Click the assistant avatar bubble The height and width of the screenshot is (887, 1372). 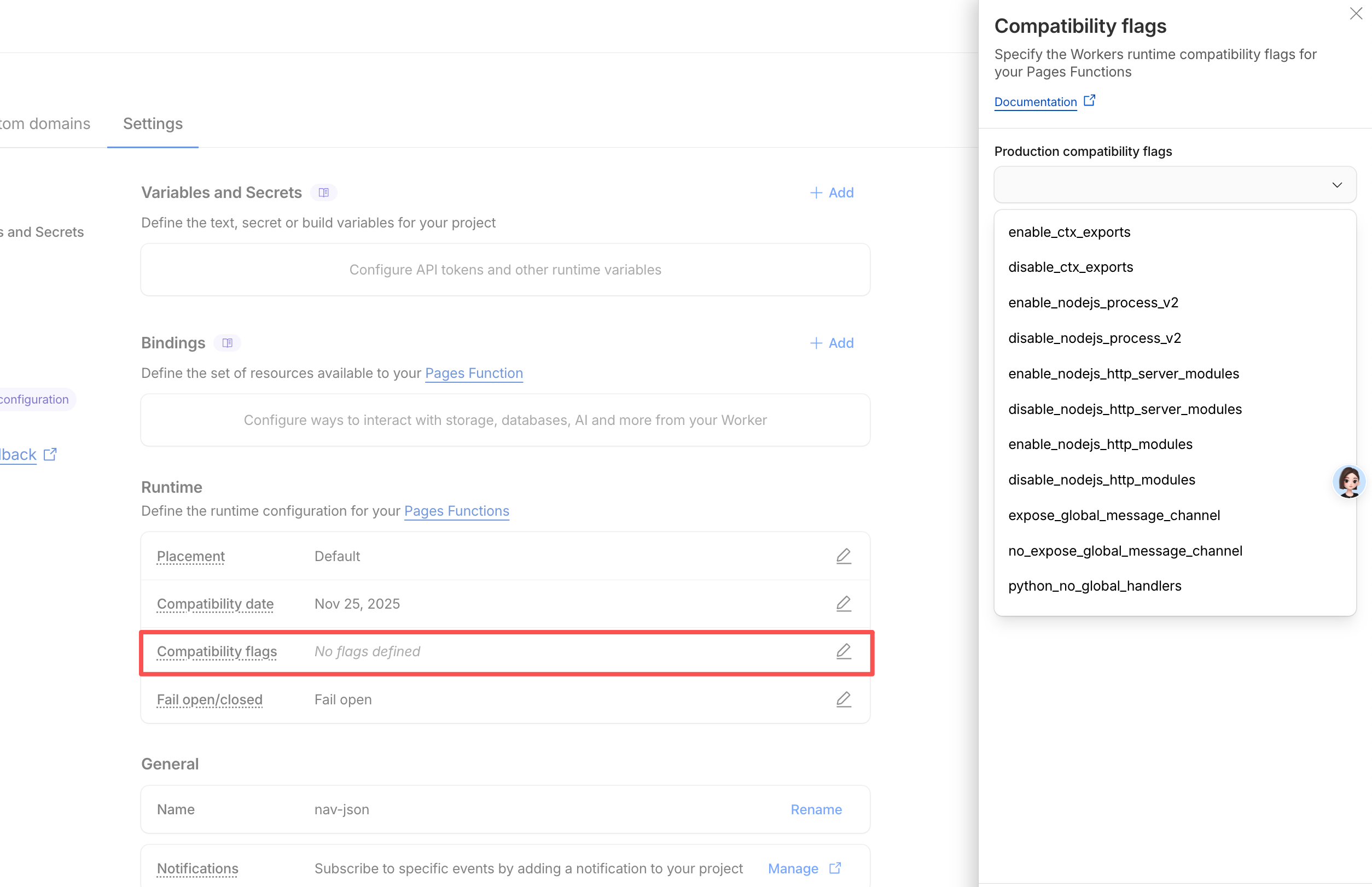point(1348,481)
